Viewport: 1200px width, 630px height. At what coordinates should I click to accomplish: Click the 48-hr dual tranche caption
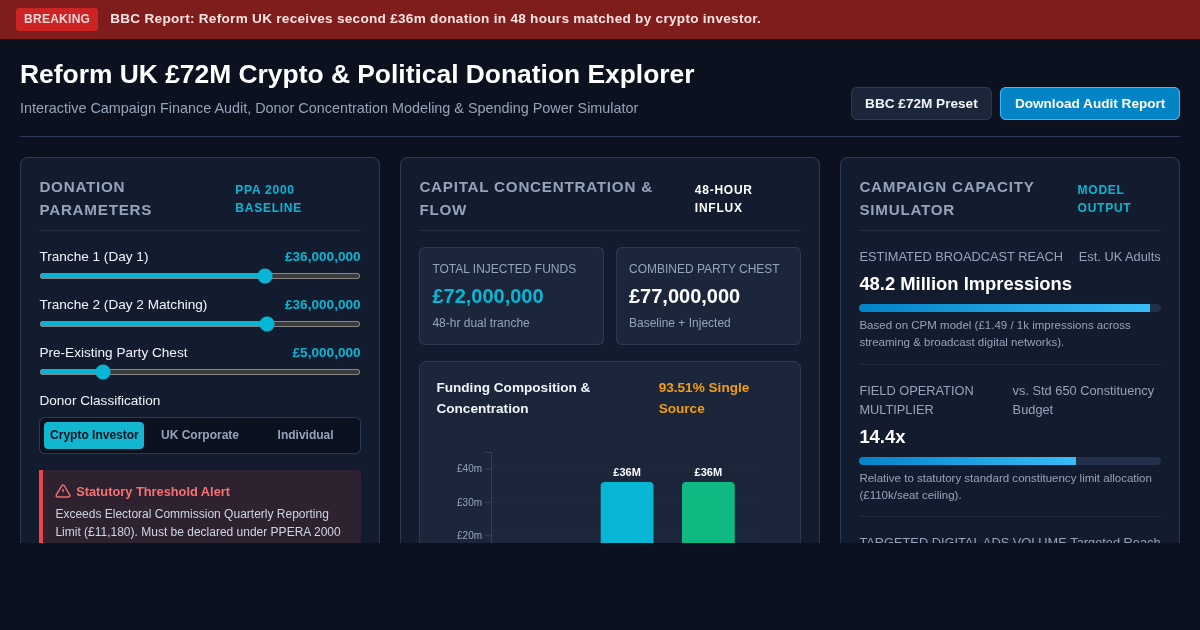click(481, 323)
